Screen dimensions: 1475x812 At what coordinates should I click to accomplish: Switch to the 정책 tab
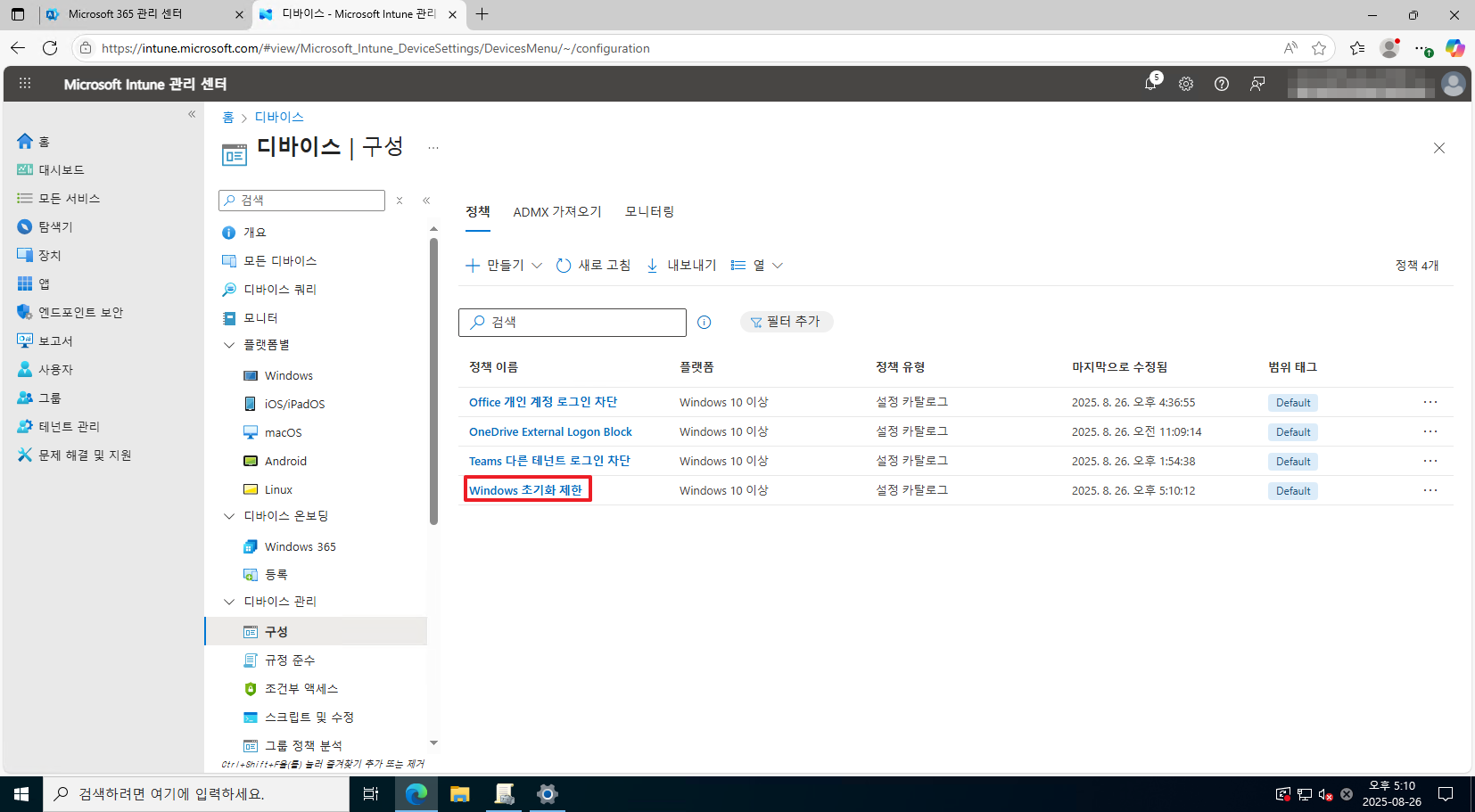(x=478, y=211)
